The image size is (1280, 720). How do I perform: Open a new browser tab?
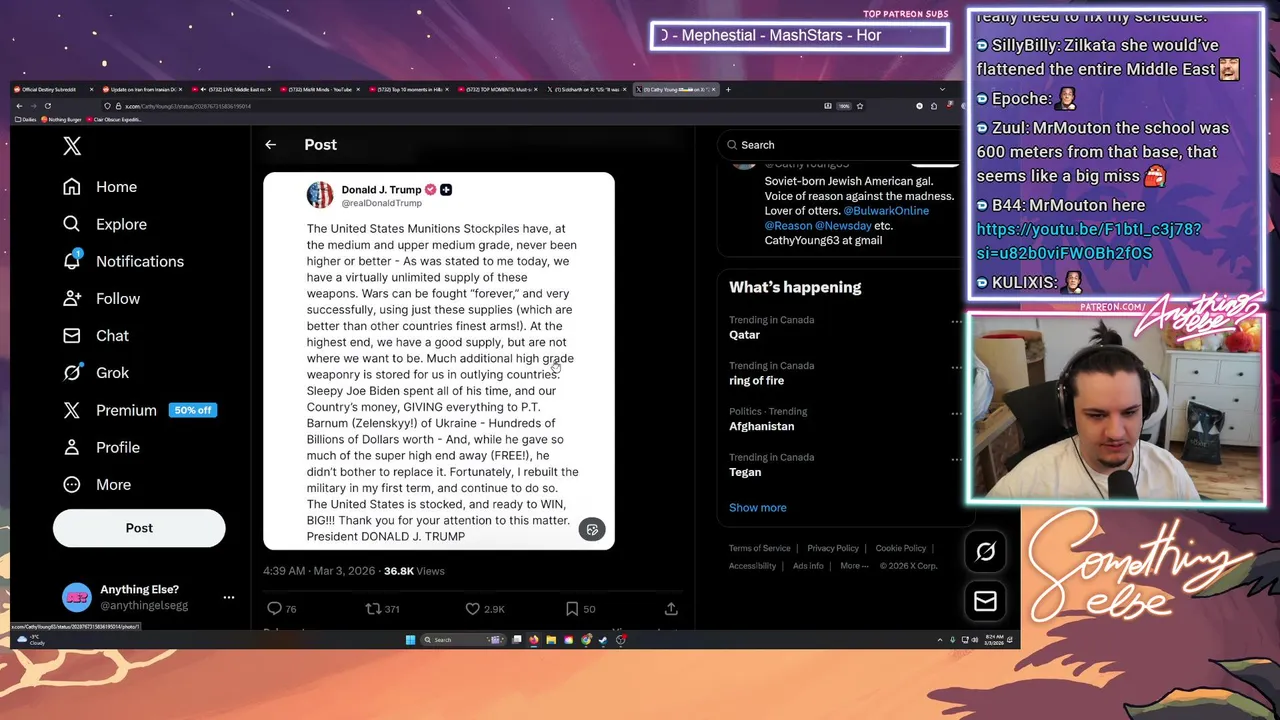[x=728, y=90]
